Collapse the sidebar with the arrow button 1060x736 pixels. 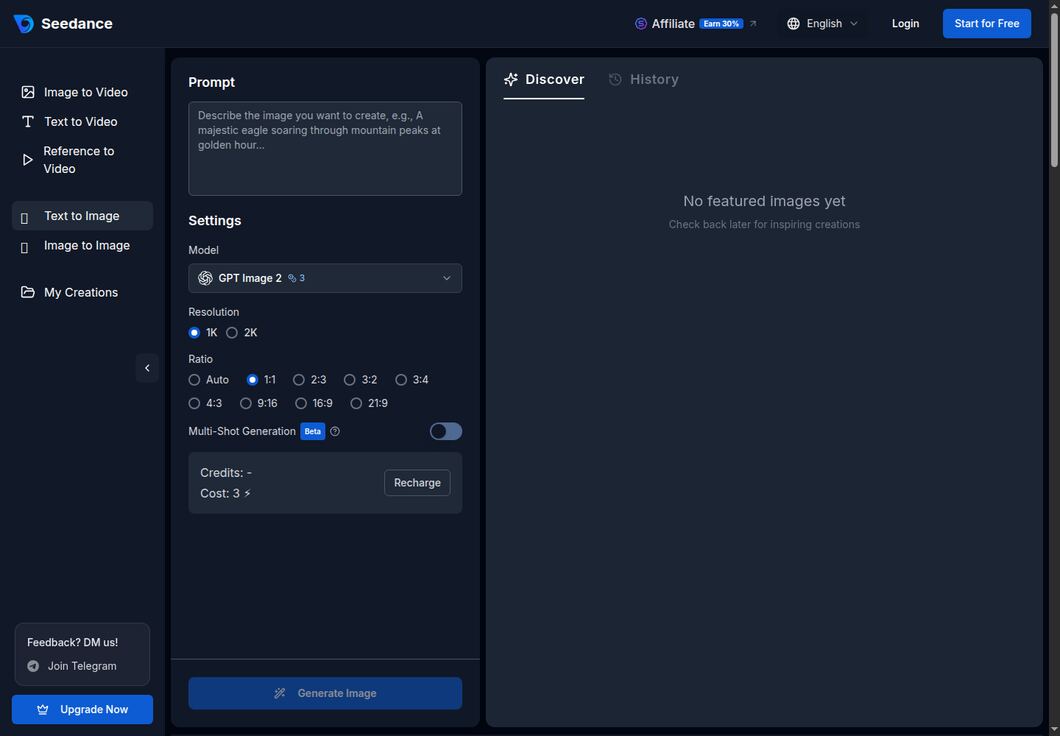coord(147,368)
